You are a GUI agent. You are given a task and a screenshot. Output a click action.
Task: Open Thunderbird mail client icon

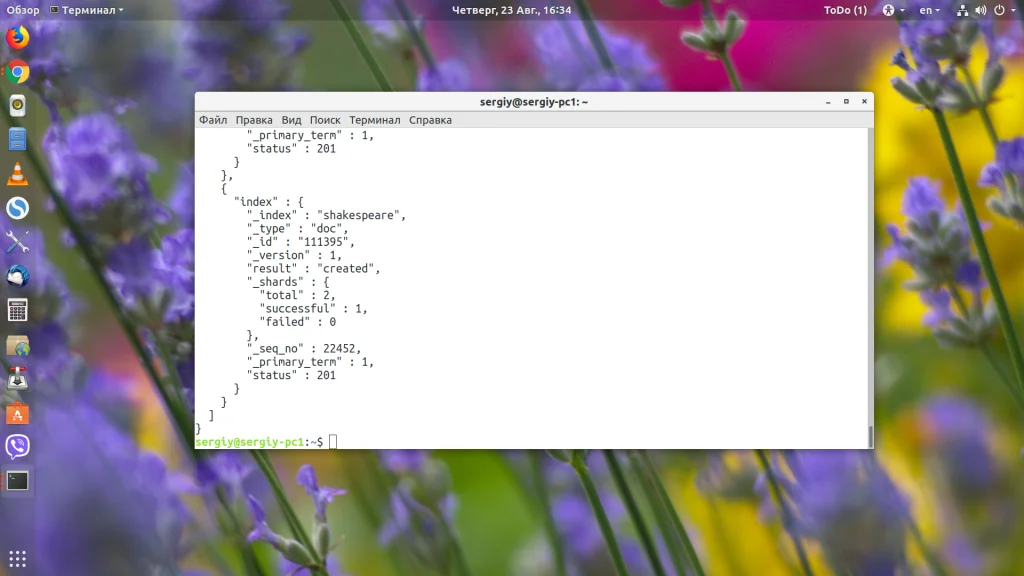(x=18, y=276)
